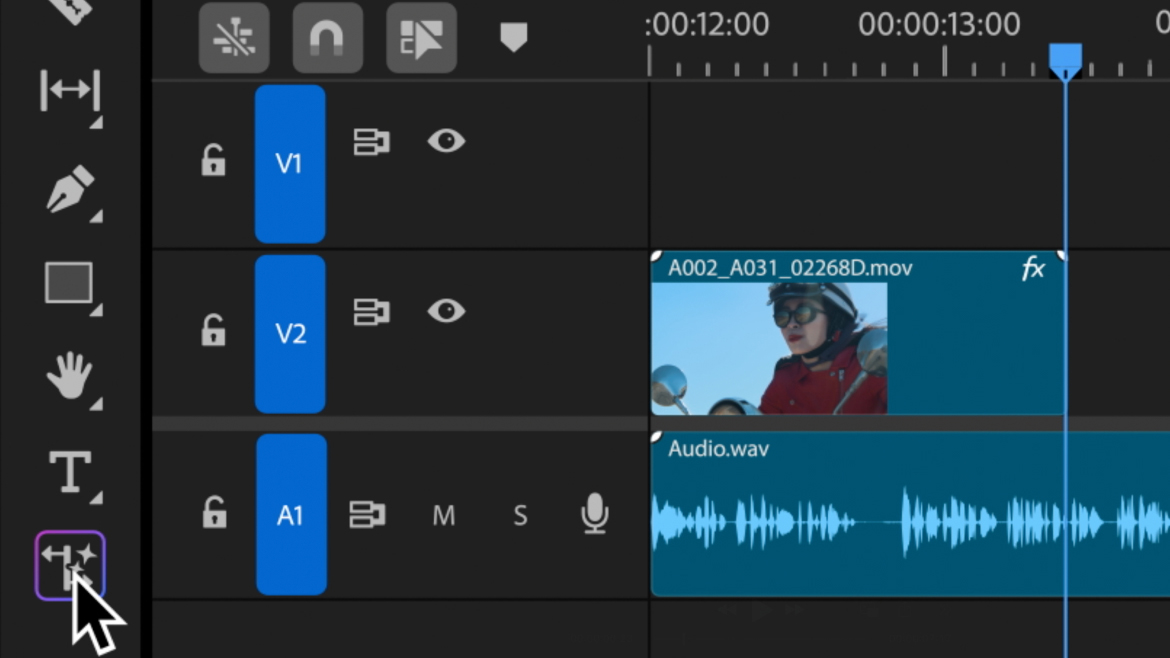Toggle Linked Selection button

pos(421,39)
